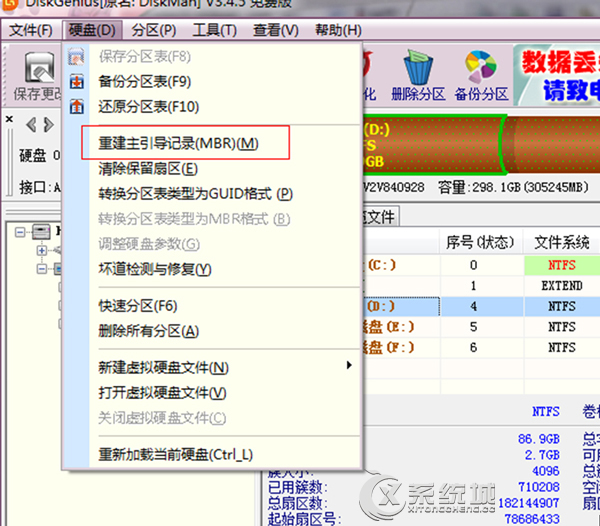
Task: Switch to the 浏览文件 tab
Action: (380, 217)
